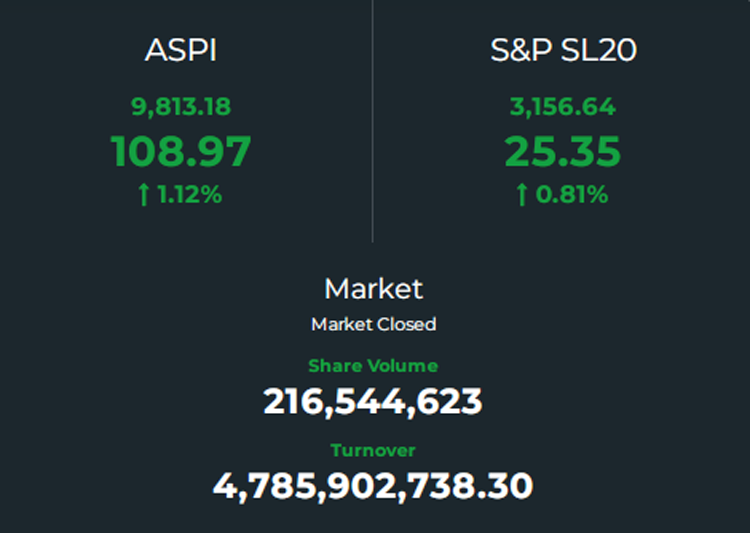Click the vertical divider between the indices
The height and width of the screenshot is (533, 750).
(x=373, y=121)
